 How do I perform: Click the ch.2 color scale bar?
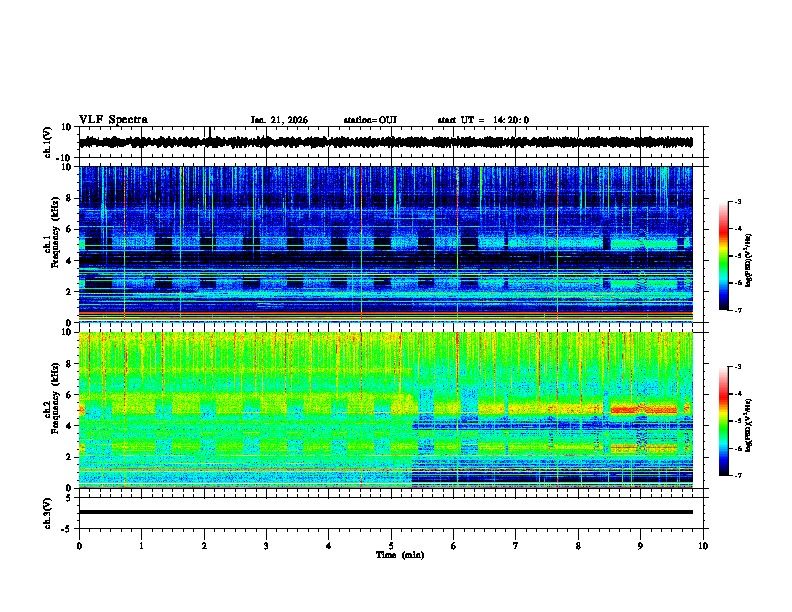724,421
